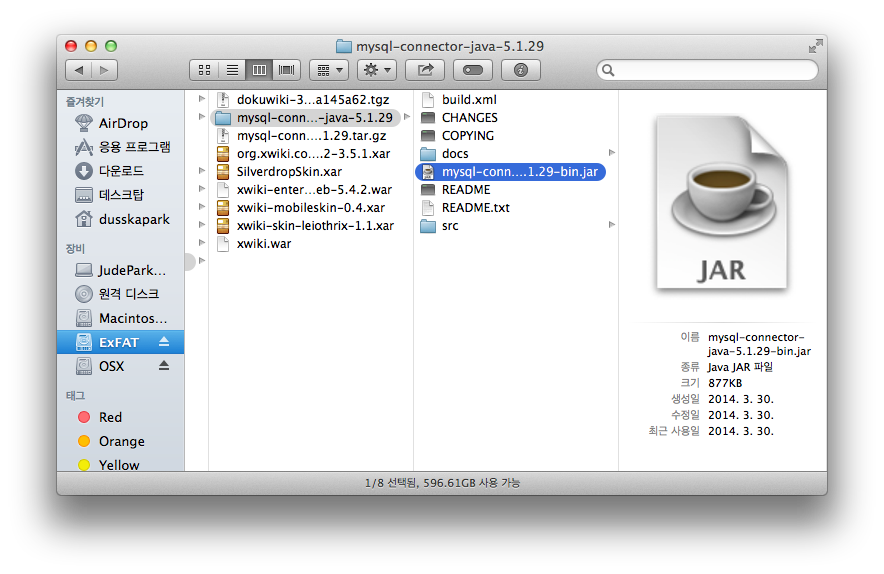884x574 pixels.
Task: Click the 즐겨찾기 sidebar heading
Action: pyautogui.click(x=85, y=102)
